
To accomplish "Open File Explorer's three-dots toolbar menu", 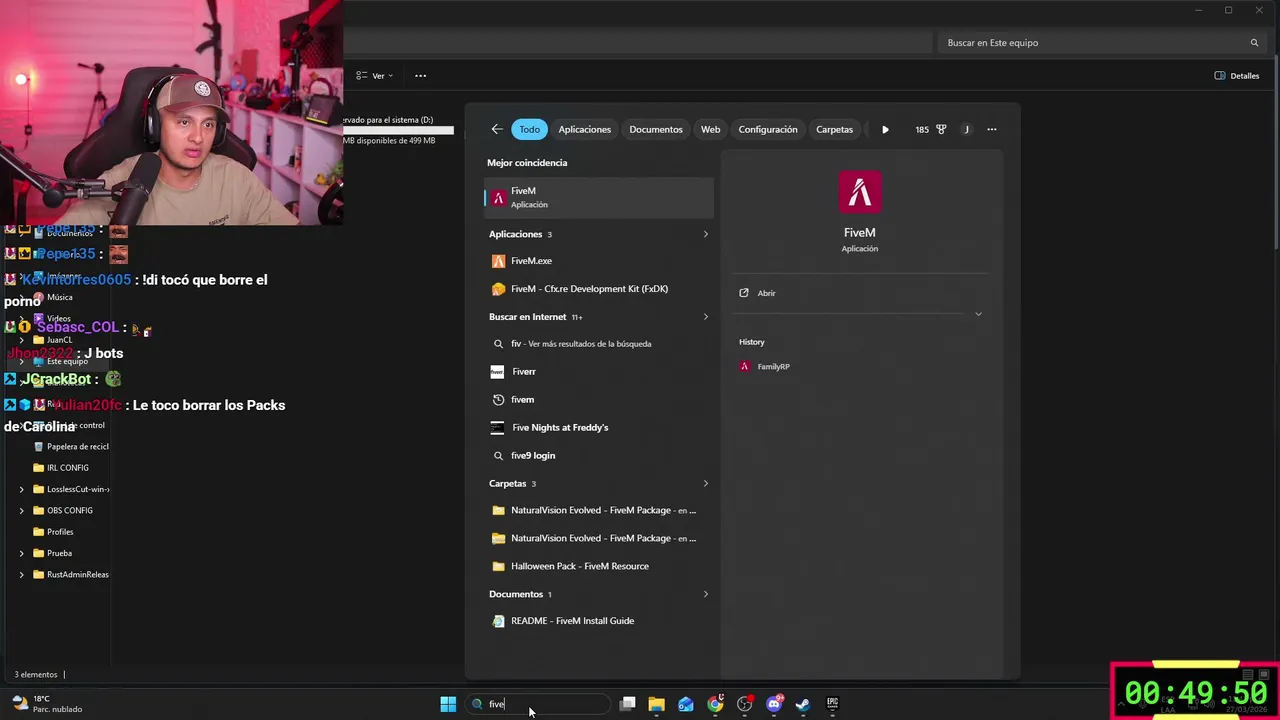I will (420, 76).
